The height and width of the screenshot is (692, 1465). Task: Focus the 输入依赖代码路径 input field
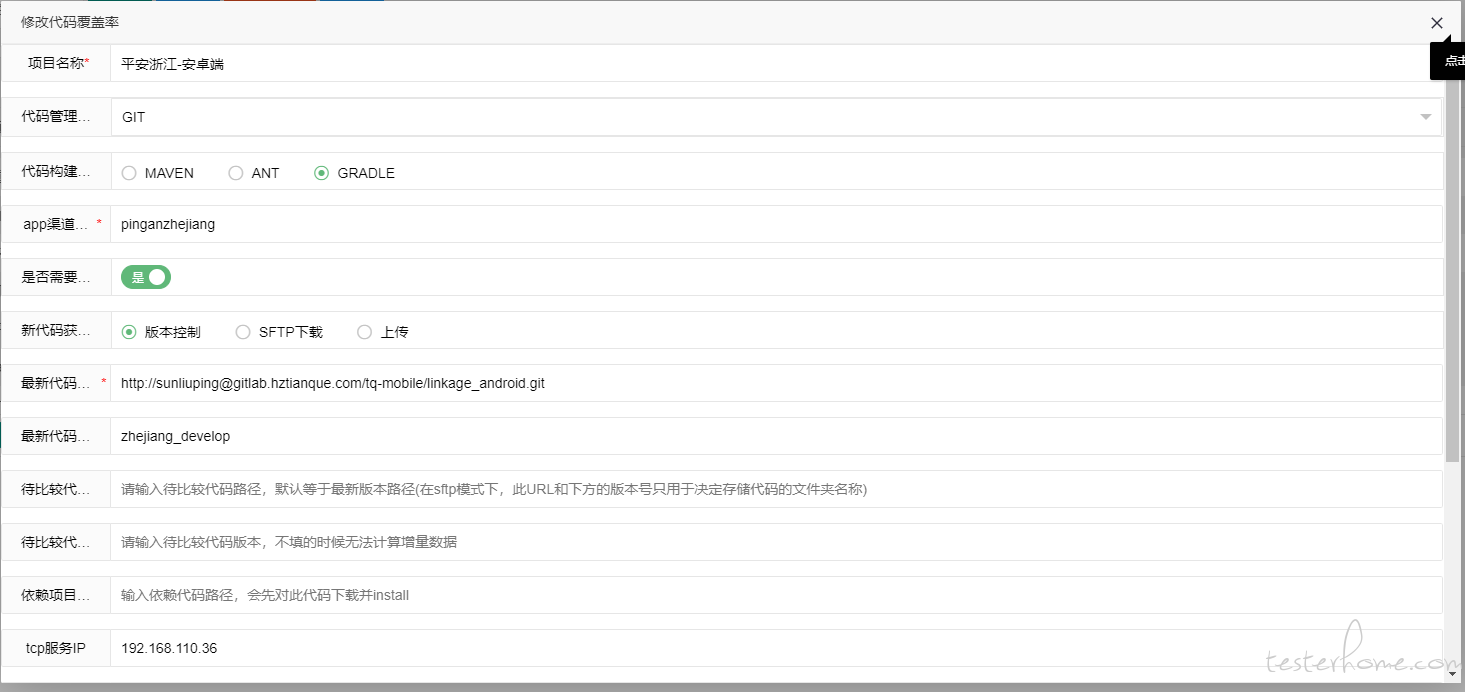click(x=776, y=595)
